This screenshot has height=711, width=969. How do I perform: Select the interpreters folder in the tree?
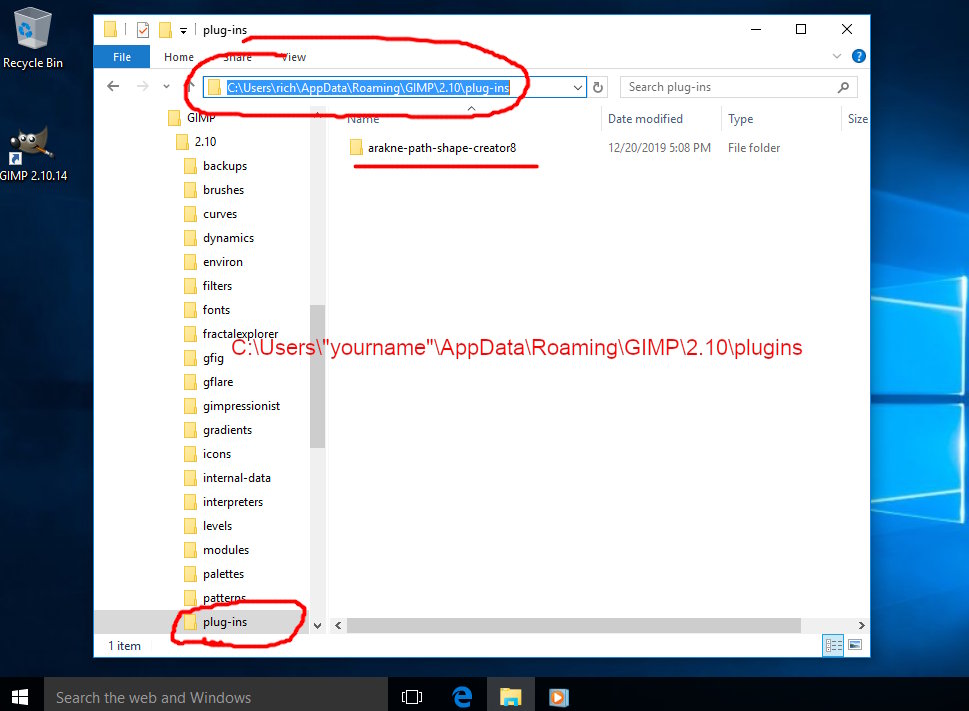click(224, 502)
